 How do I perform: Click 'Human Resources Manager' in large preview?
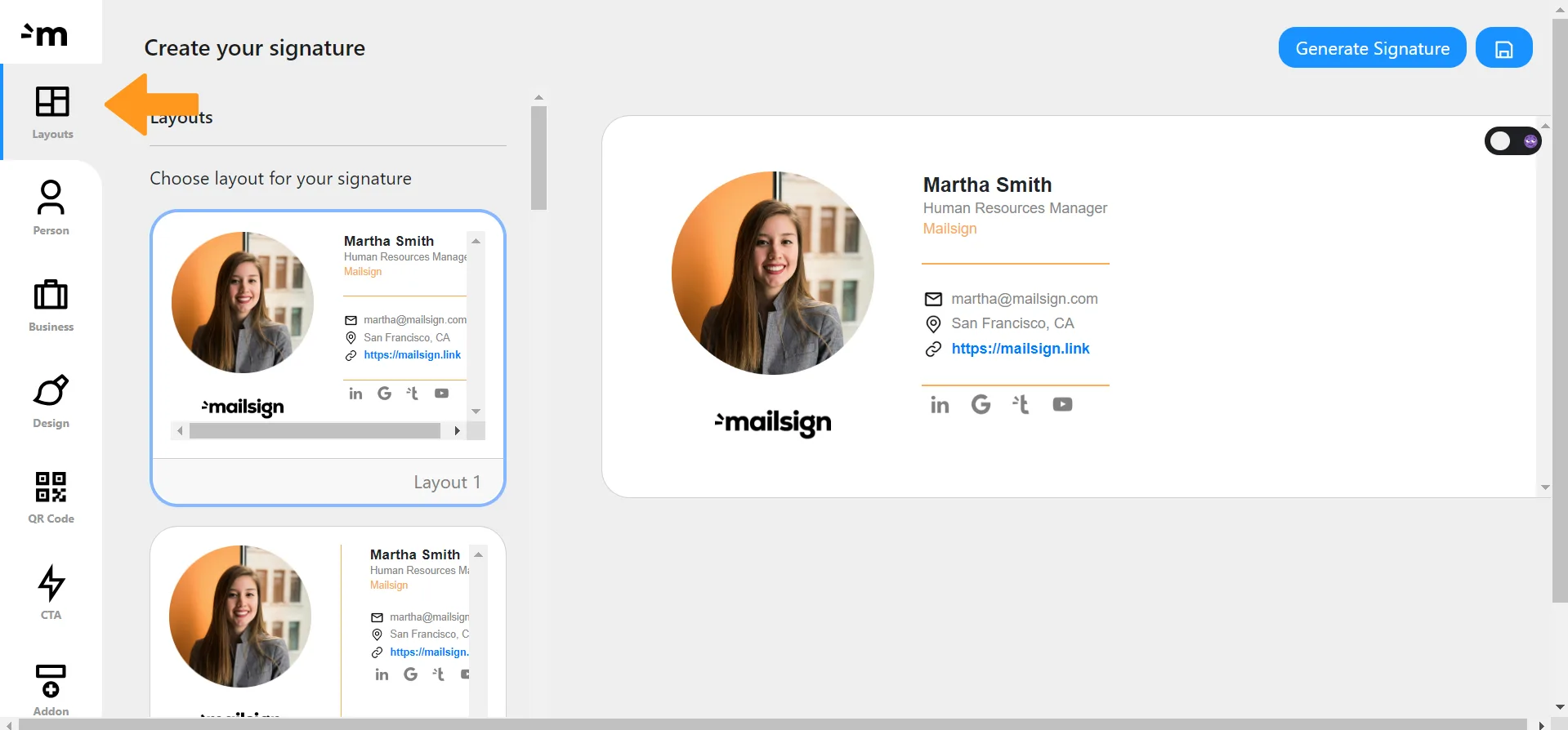coord(1015,208)
